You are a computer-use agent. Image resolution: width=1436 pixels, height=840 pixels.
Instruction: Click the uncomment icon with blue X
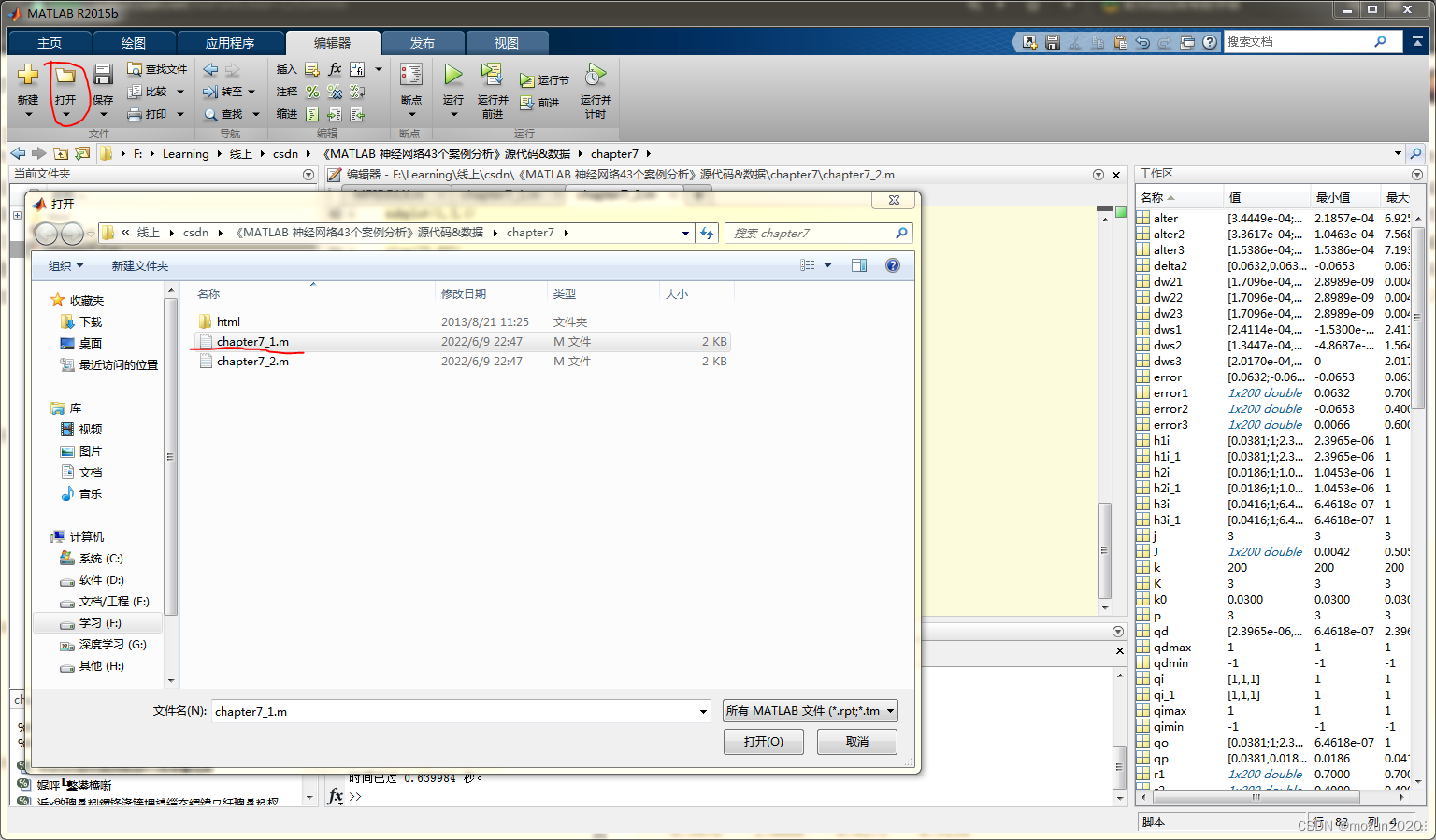tap(335, 92)
